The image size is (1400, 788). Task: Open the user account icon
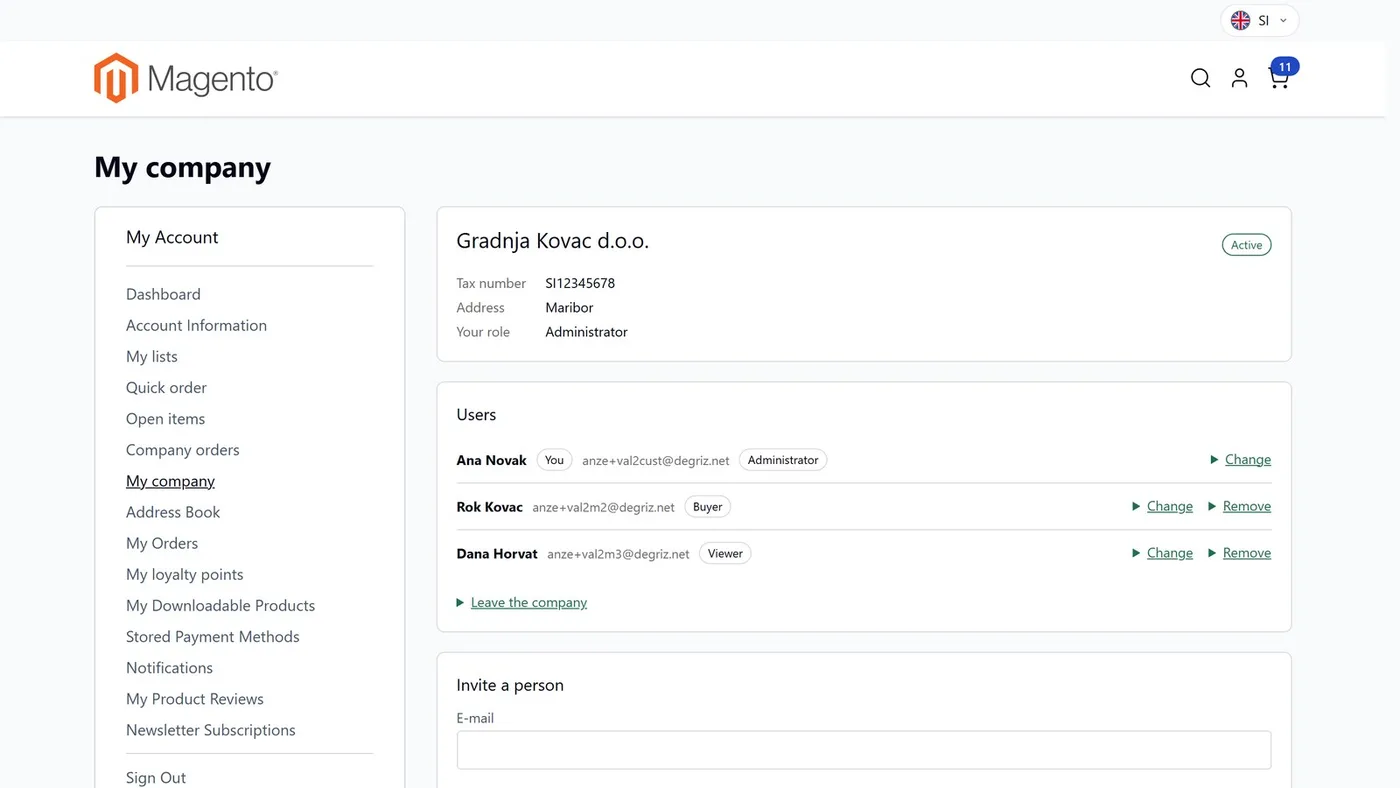click(1239, 78)
